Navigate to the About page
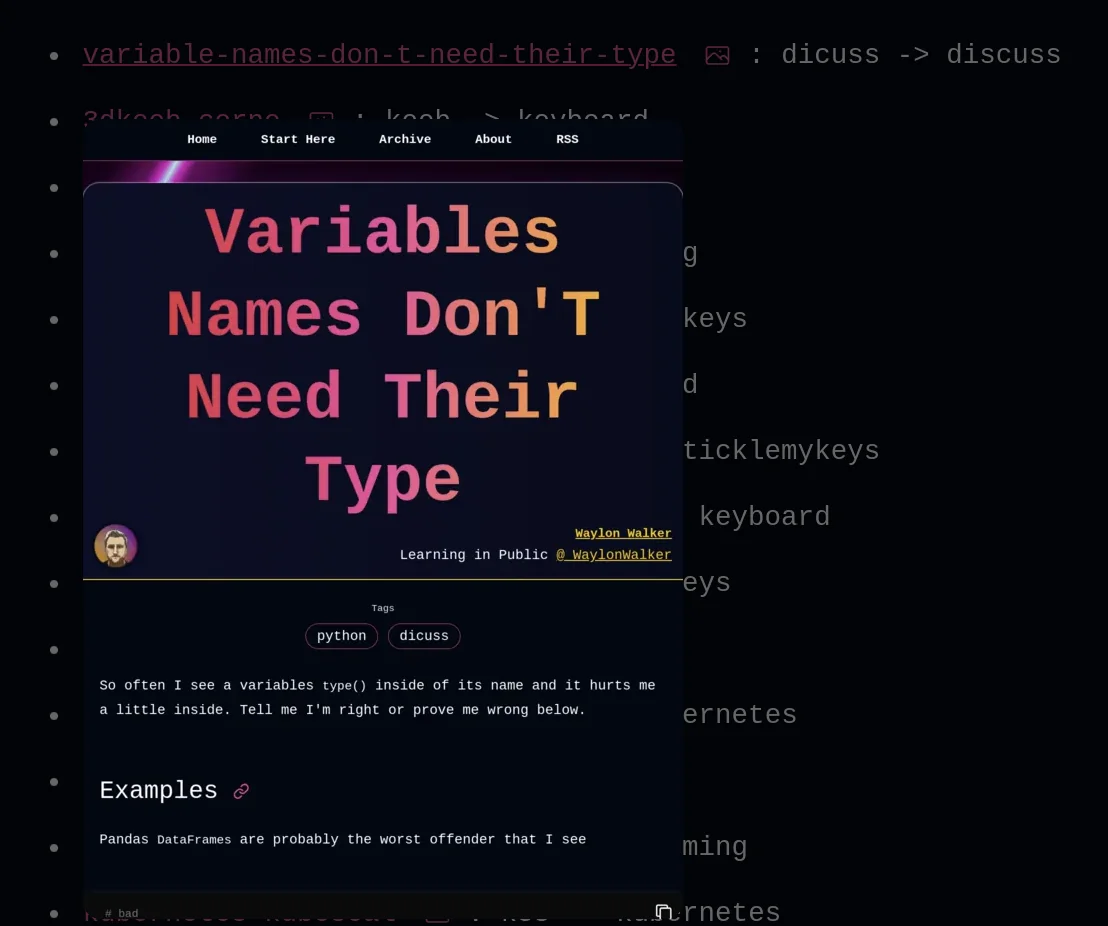1108x926 pixels. (493, 139)
